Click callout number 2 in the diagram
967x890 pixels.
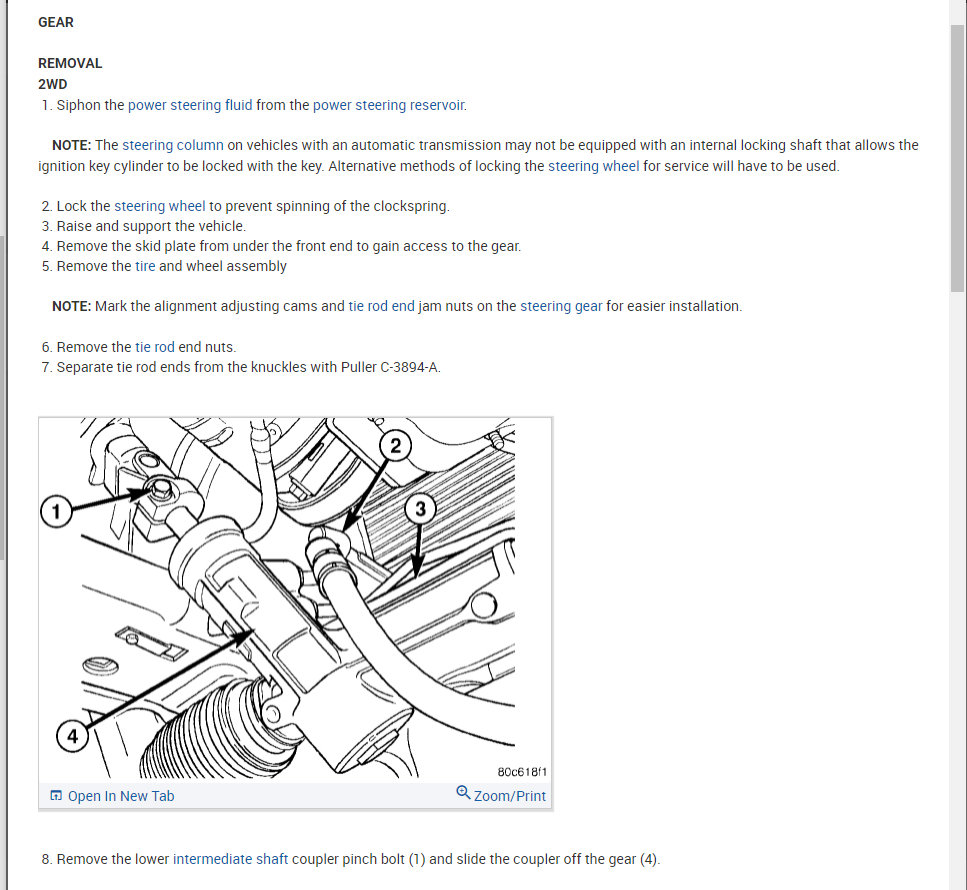tap(395, 445)
